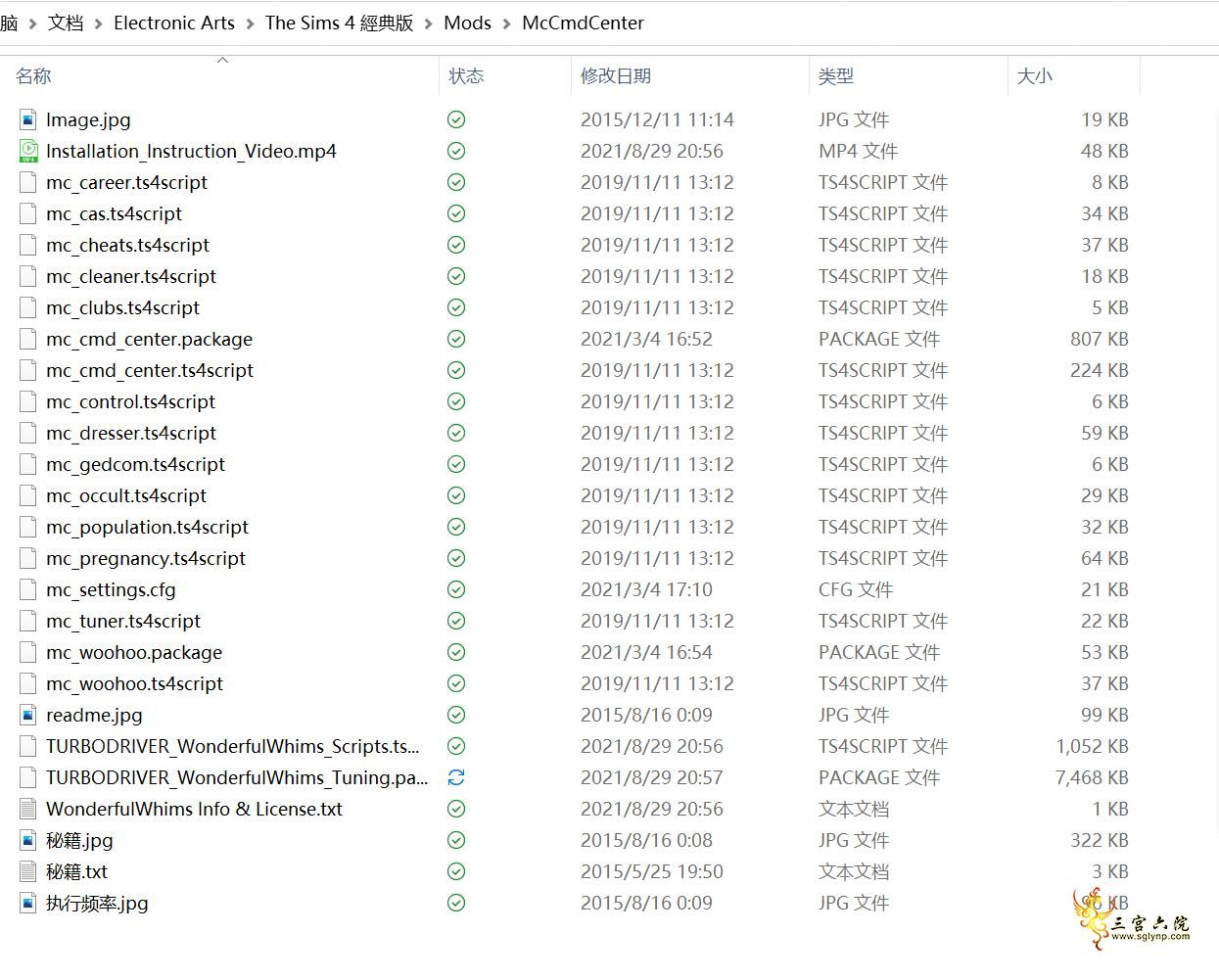
Task: Click the mc_cleaner.ts4script file icon
Action: tap(27, 276)
